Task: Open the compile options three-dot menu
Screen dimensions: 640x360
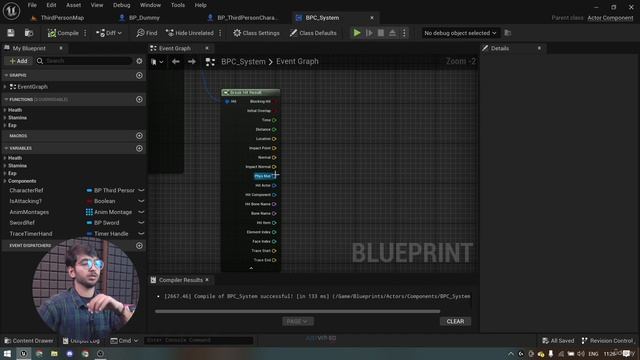Action: pos(85,33)
